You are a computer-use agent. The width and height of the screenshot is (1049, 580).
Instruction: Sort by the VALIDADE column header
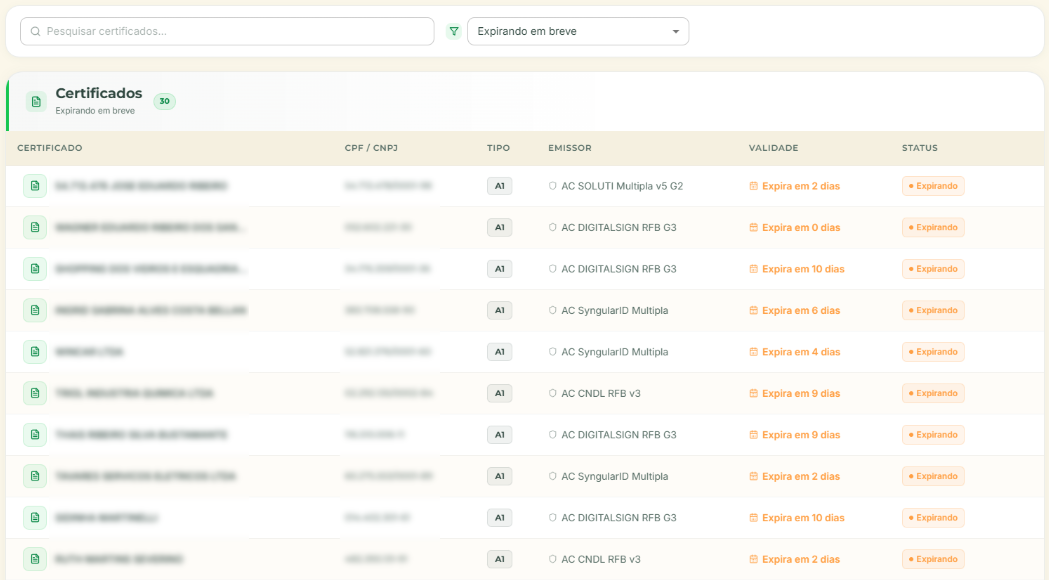coord(773,148)
